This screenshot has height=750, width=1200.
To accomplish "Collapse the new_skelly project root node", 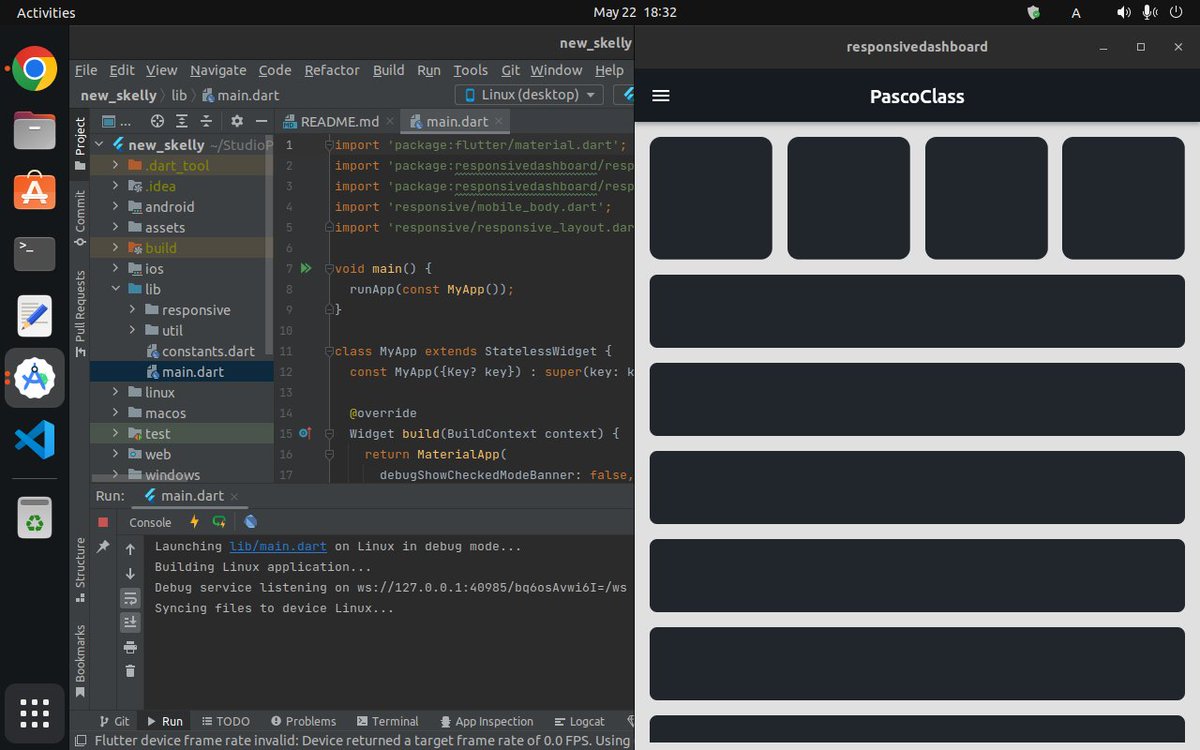I will click(100, 145).
